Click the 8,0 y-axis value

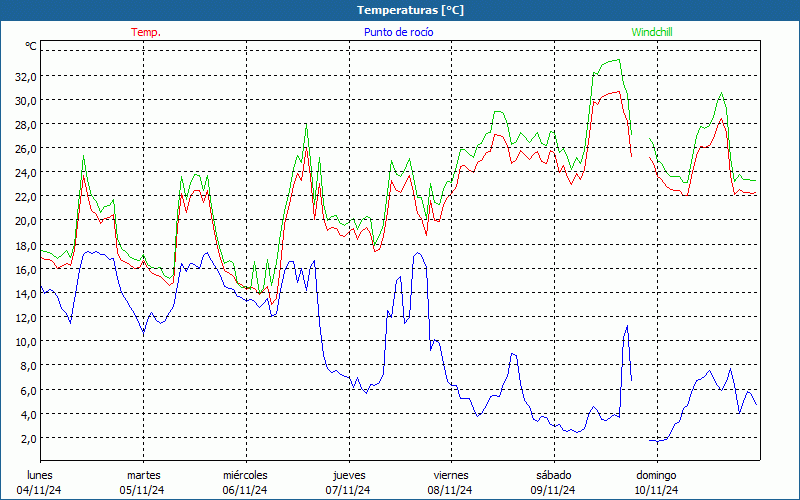pos(28,366)
